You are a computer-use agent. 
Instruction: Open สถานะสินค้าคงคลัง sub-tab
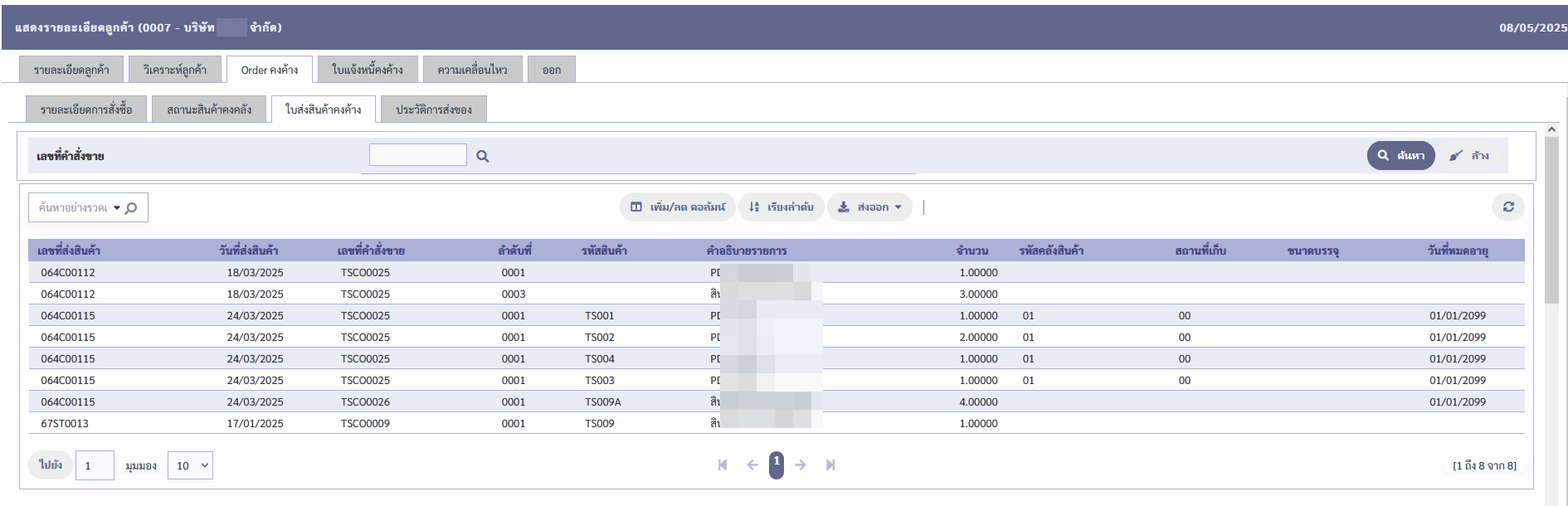pos(209,109)
